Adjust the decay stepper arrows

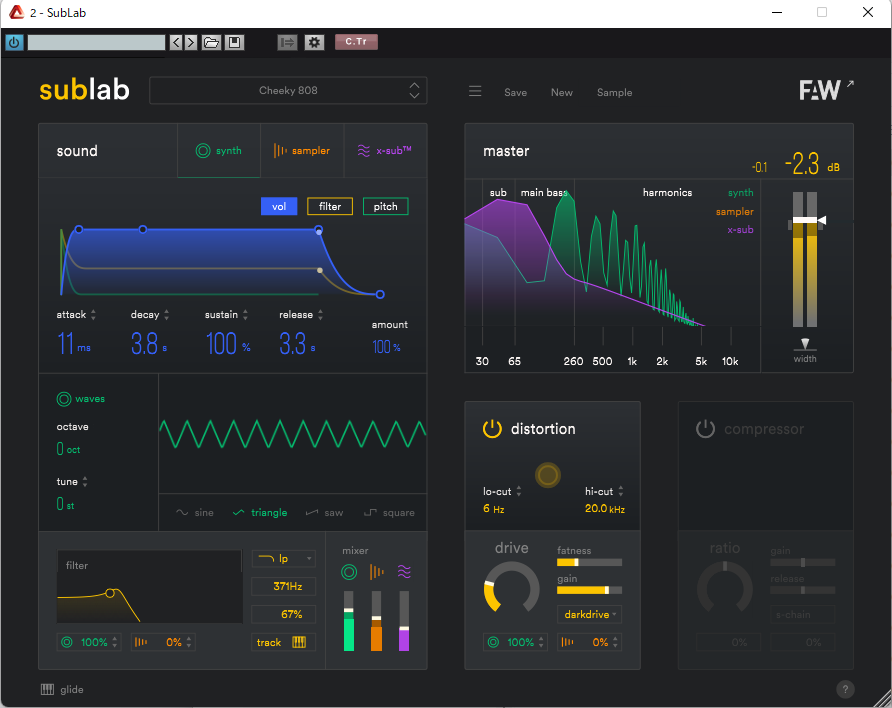click(166, 315)
